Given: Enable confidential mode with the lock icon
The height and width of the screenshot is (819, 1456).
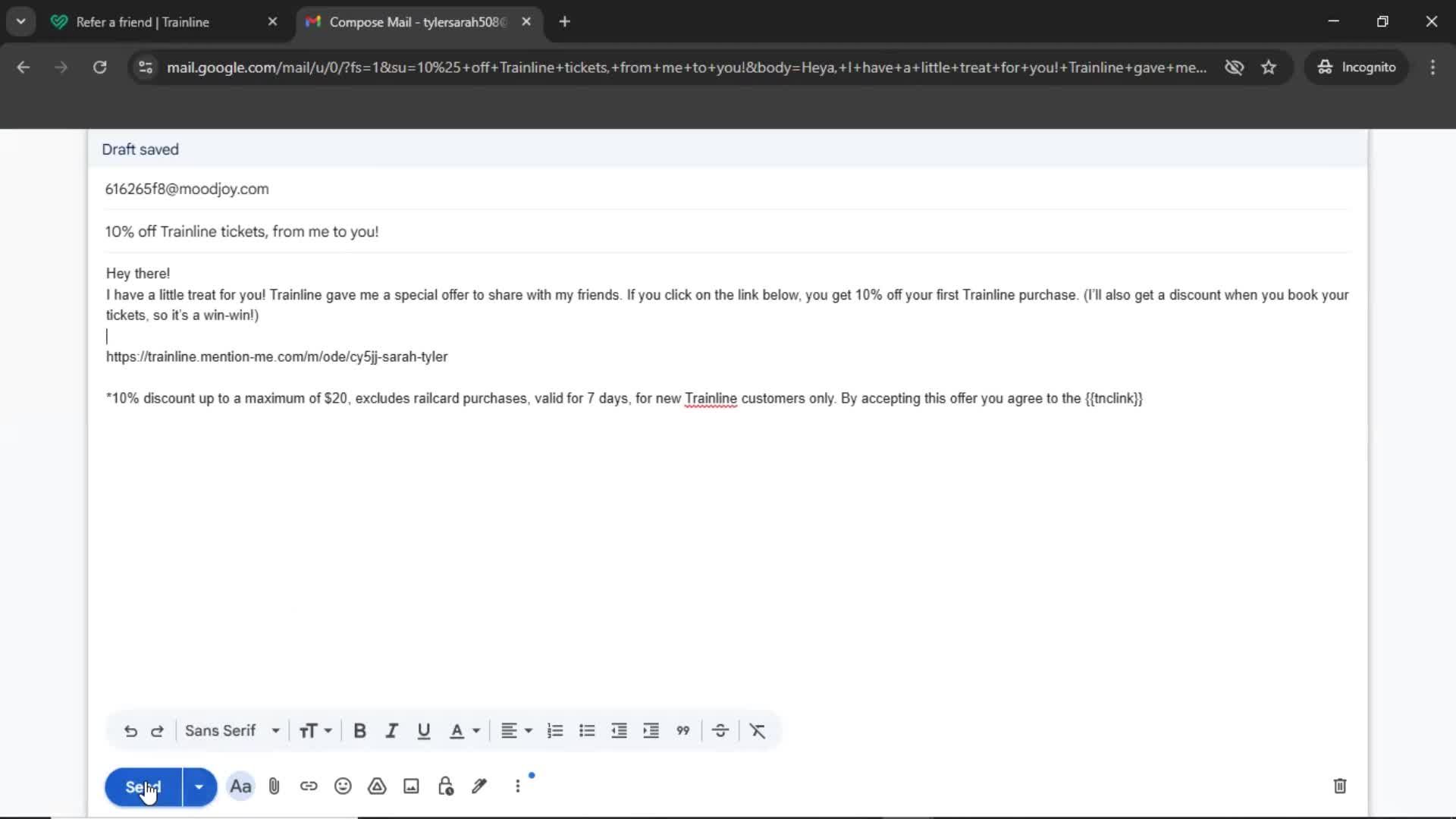Looking at the screenshot, I should pos(445,786).
